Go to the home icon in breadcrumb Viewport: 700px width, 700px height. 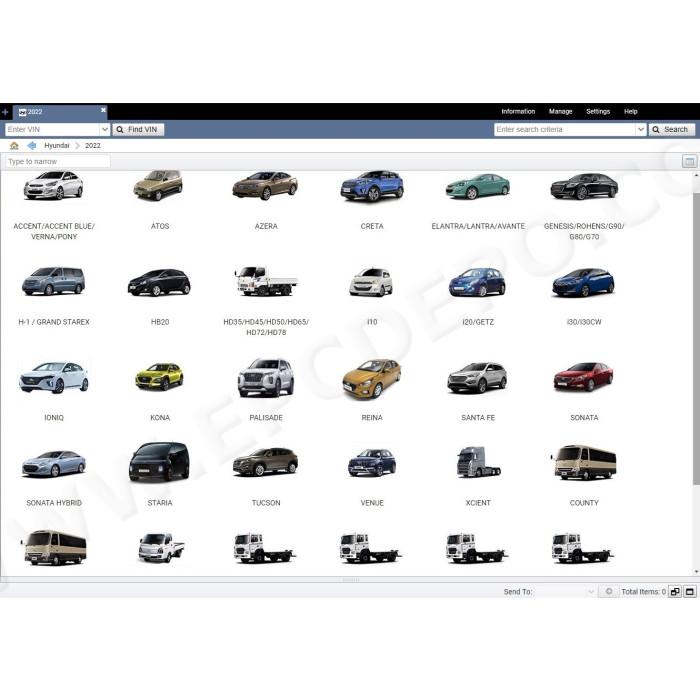14,146
